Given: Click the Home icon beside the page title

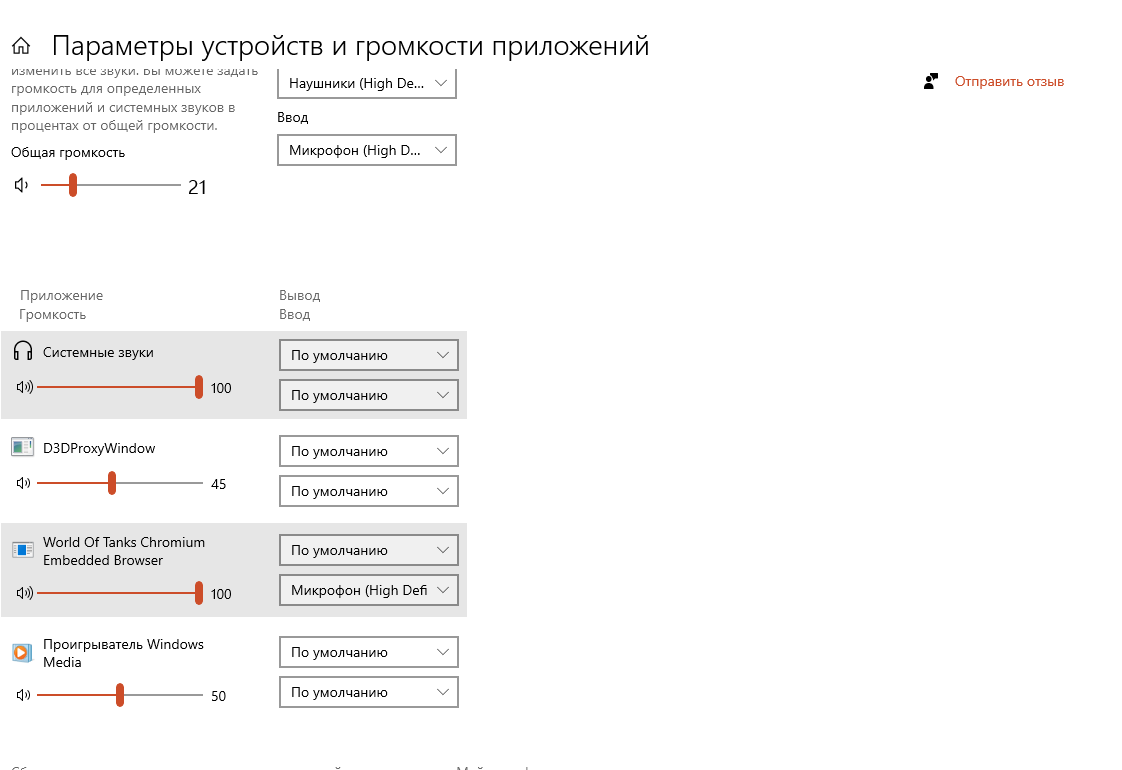Looking at the screenshot, I should pos(21,46).
